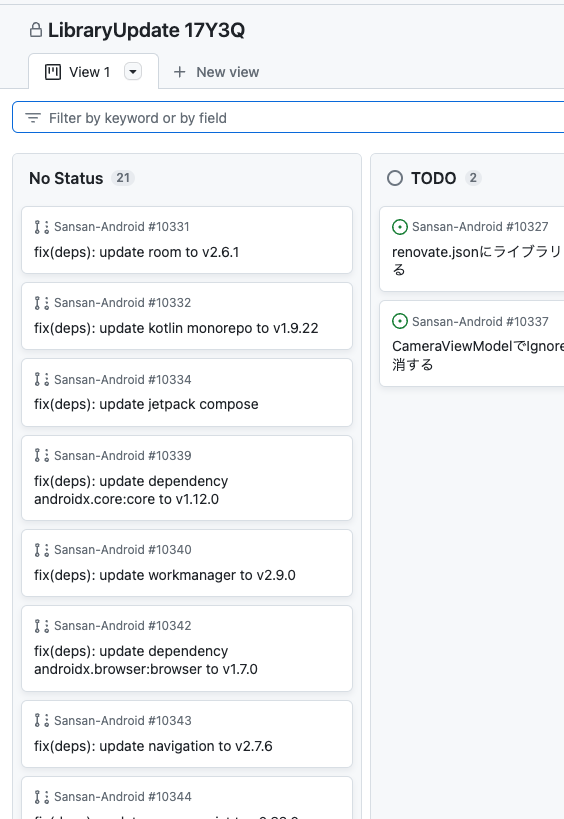Click pull request icon on card #10343

click(x=42, y=720)
